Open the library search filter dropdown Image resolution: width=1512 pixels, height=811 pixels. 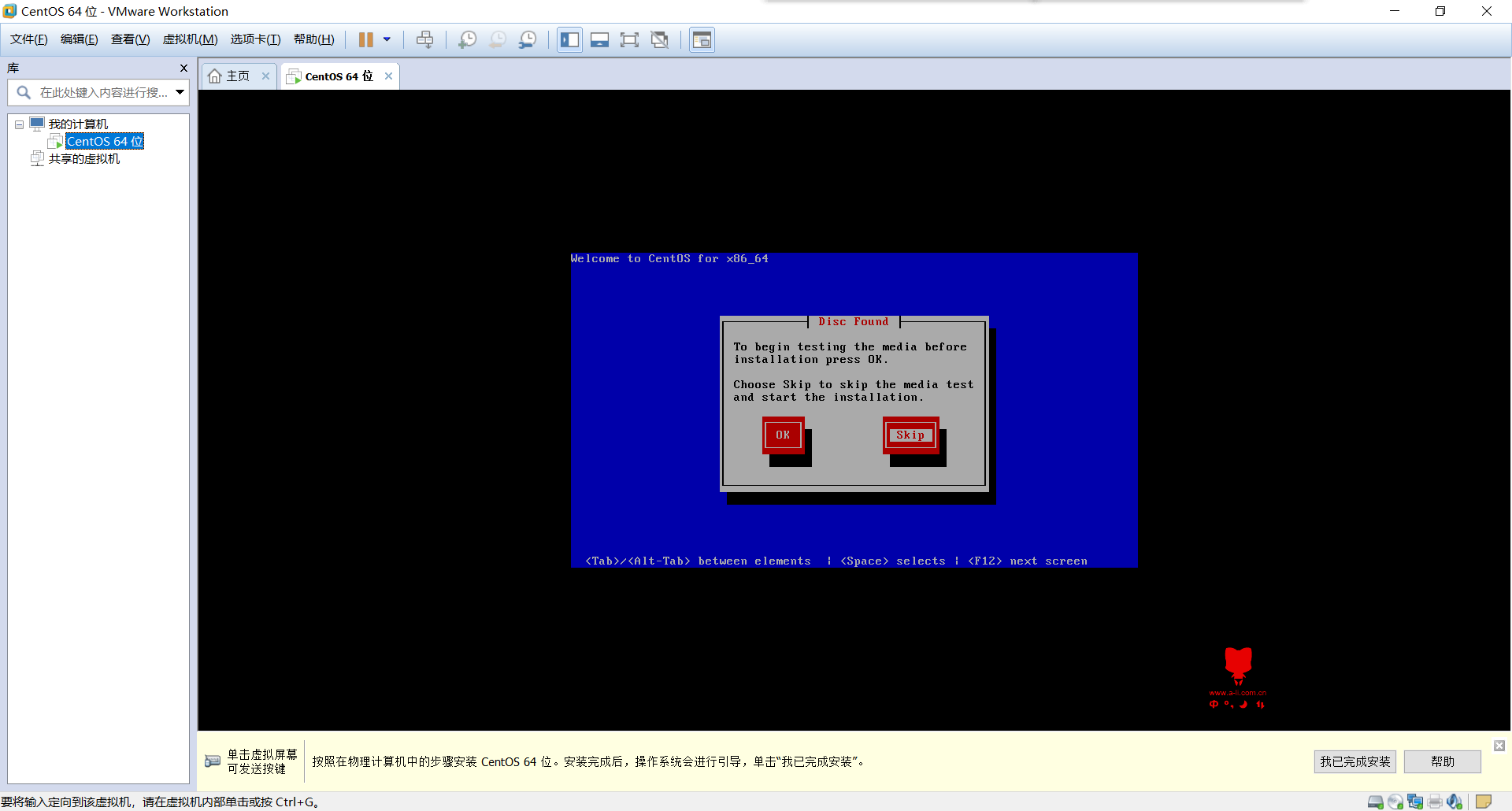tap(180, 93)
